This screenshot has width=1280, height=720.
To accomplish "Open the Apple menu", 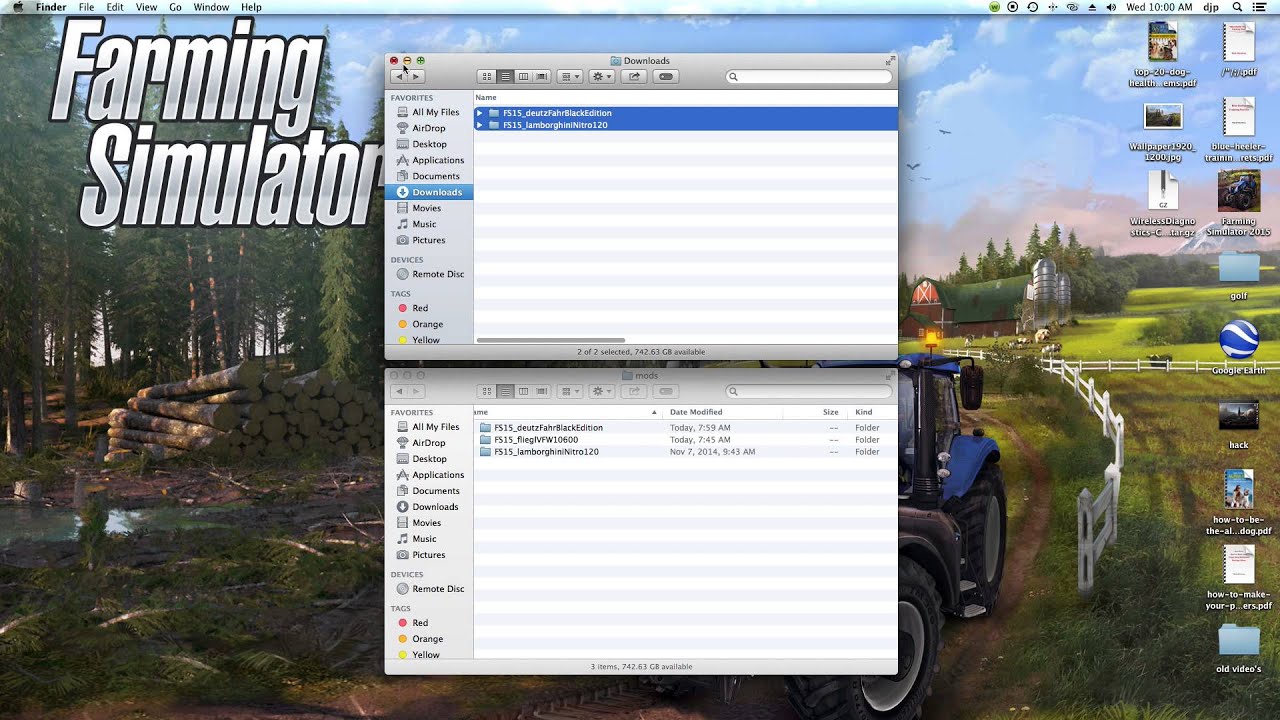I will coord(18,7).
